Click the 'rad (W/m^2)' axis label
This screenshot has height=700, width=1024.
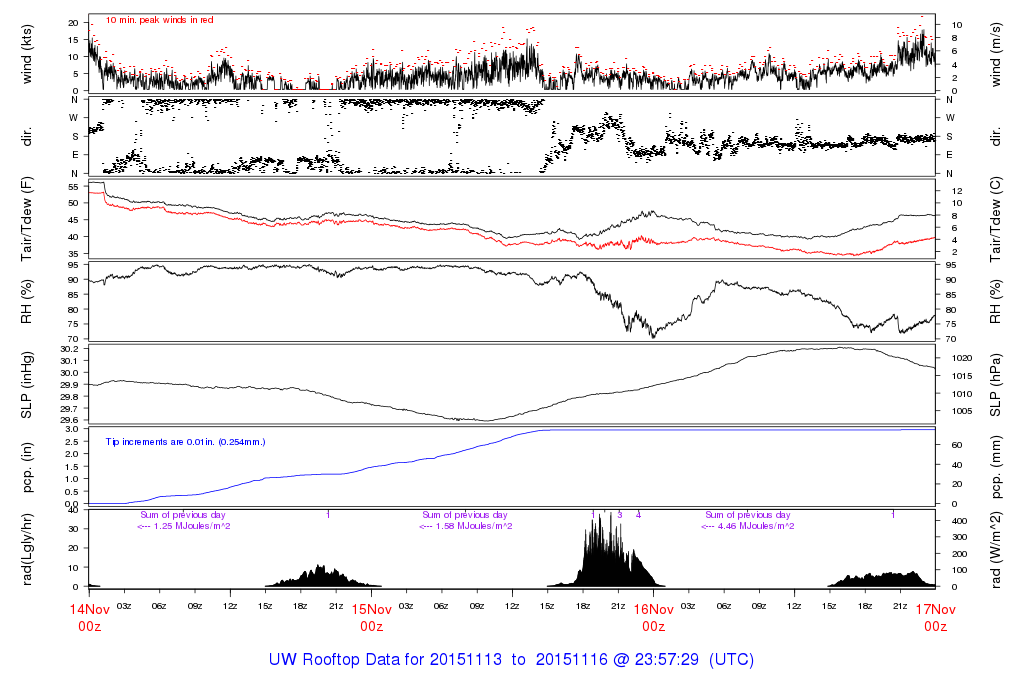click(x=995, y=550)
